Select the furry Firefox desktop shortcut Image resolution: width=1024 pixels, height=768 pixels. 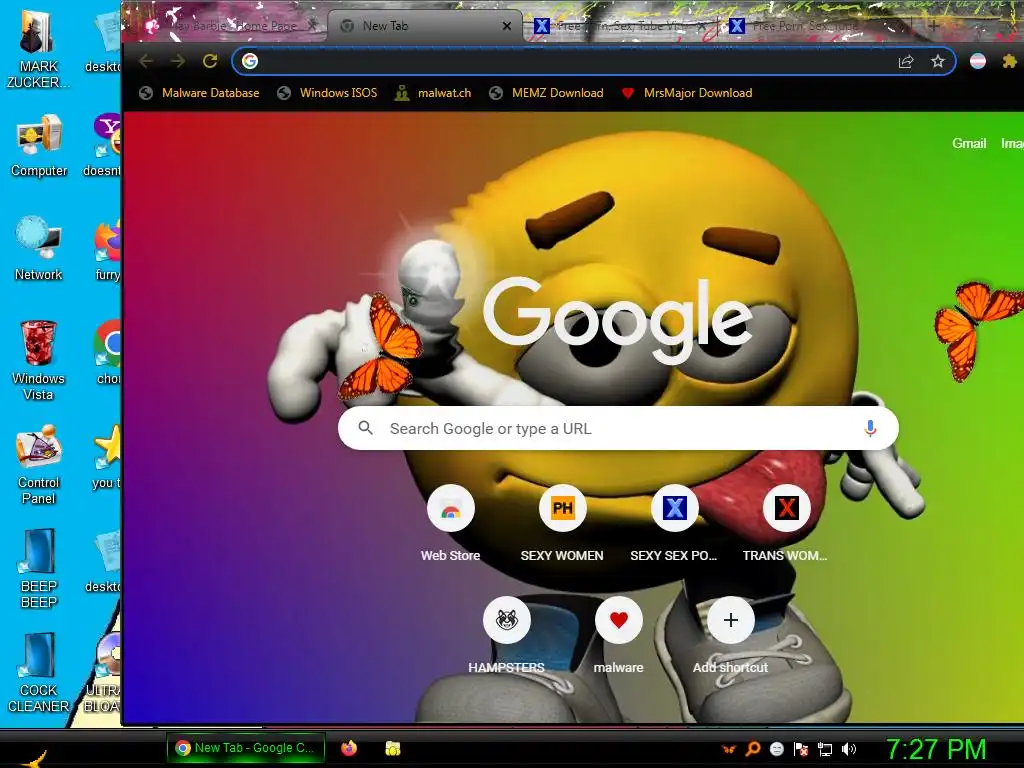click(108, 250)
